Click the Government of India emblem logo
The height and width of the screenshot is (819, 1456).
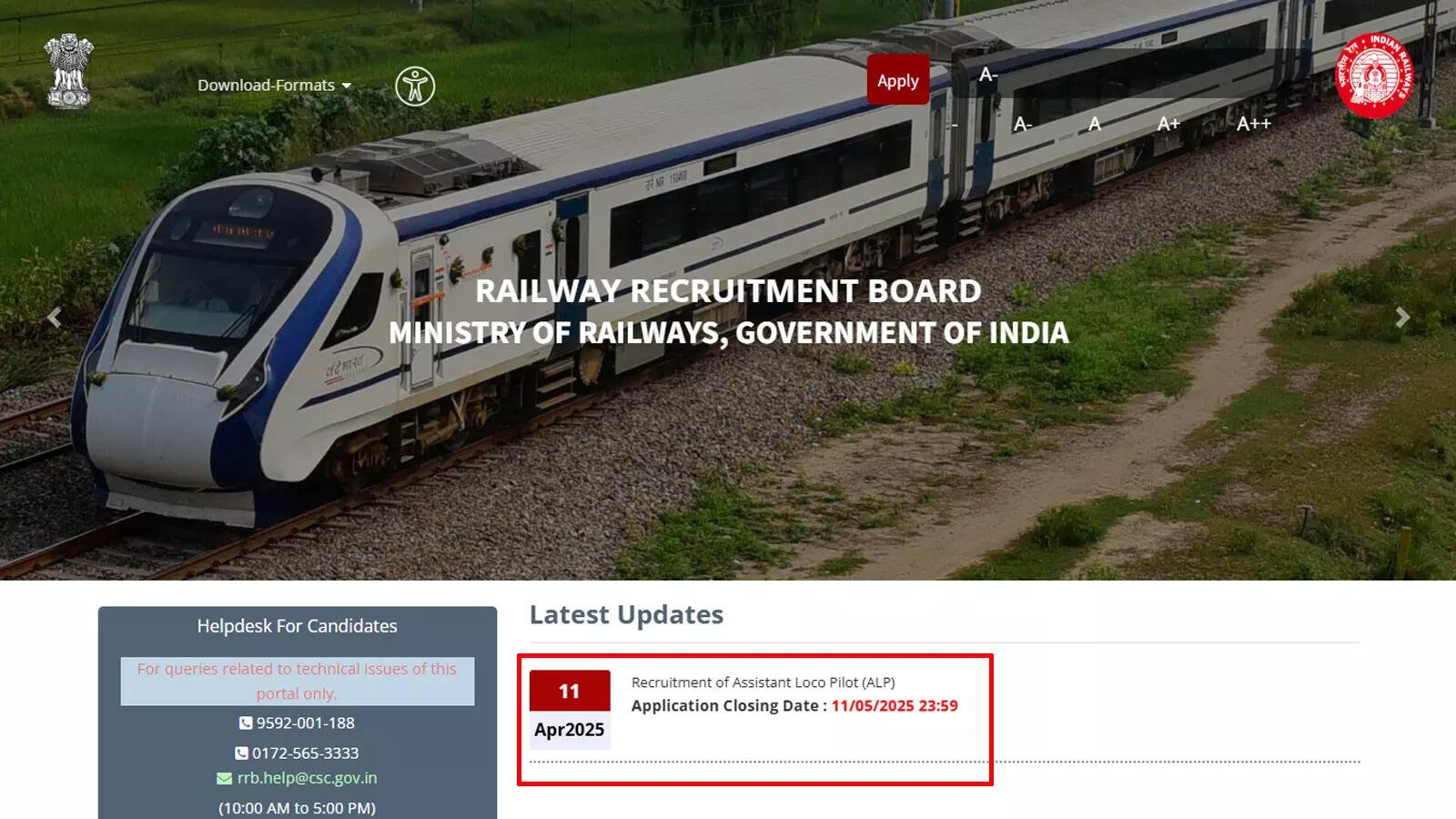[x=69, y=71]
